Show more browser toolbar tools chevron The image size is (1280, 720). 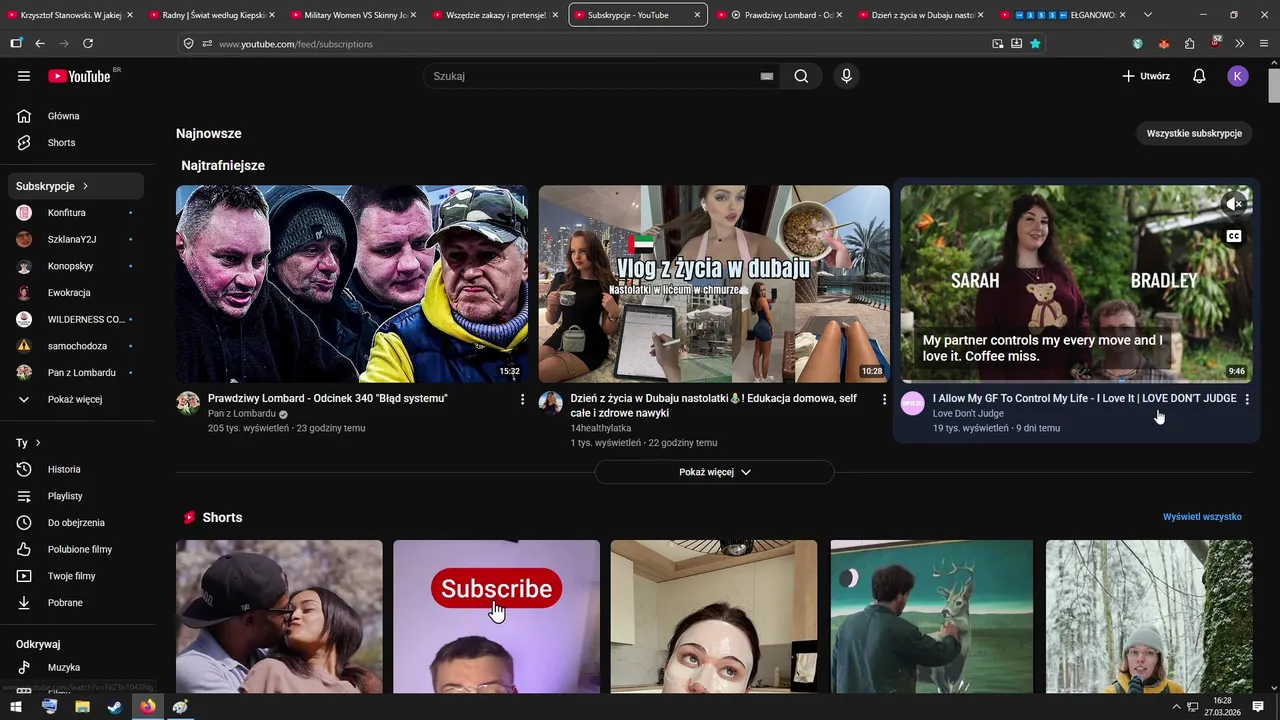pos(1240,44)
